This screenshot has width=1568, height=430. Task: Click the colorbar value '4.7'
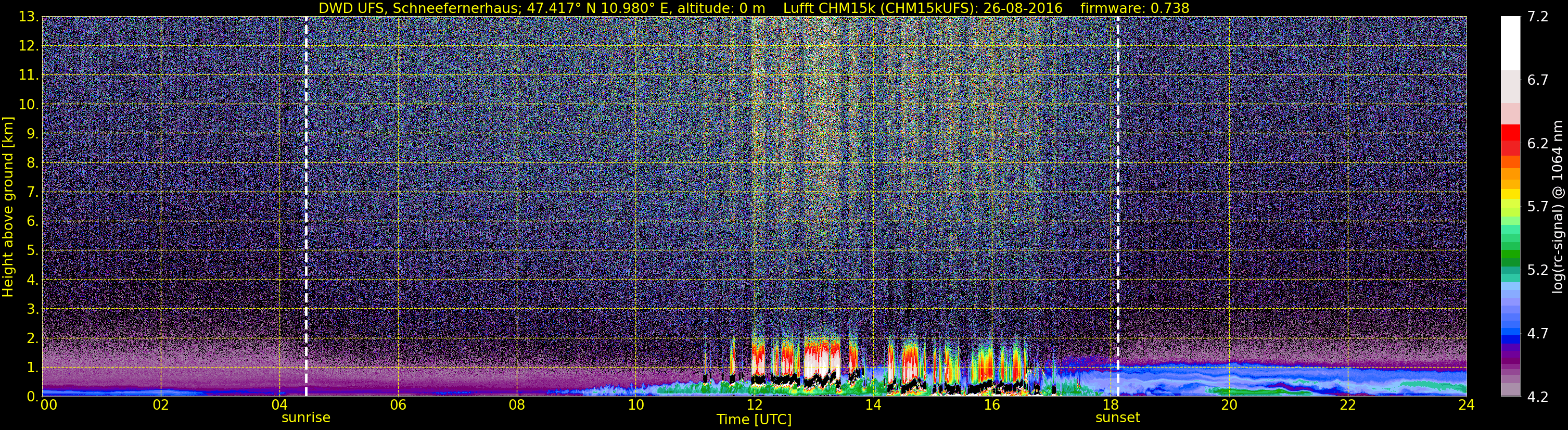[1538, 334]
